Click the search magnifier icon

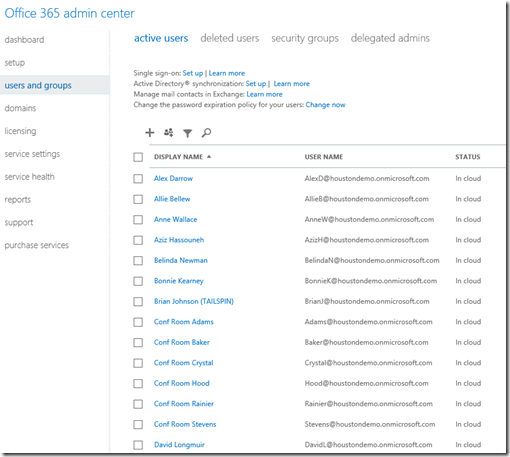pos(206,133)
